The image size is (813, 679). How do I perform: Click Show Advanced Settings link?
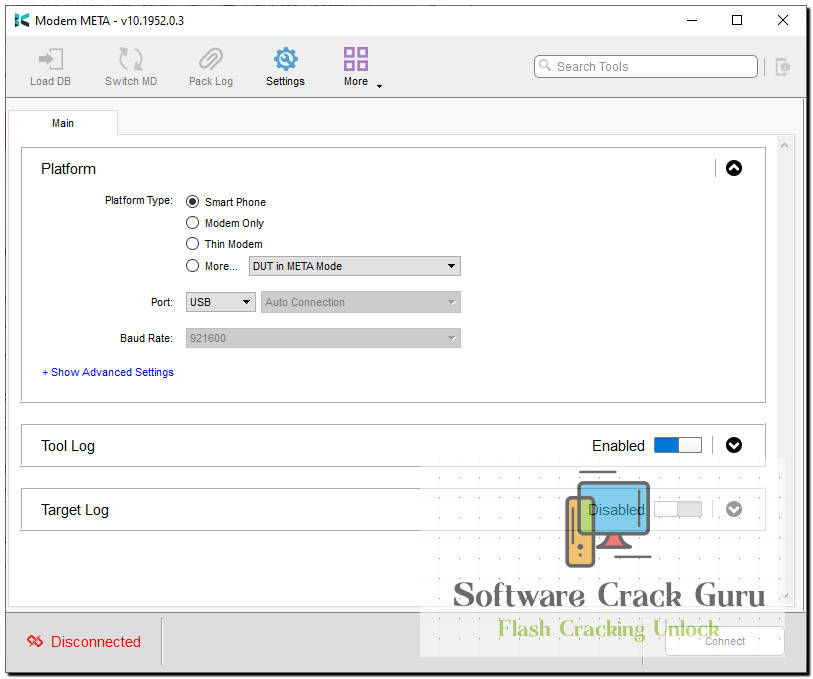108,372
